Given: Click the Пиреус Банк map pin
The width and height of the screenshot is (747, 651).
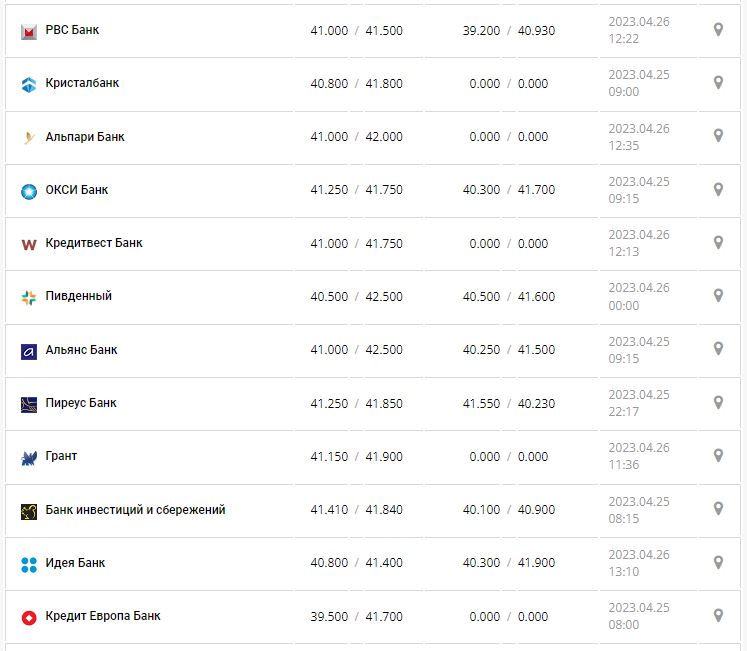Looking at the screenshot, I should 718,403.
